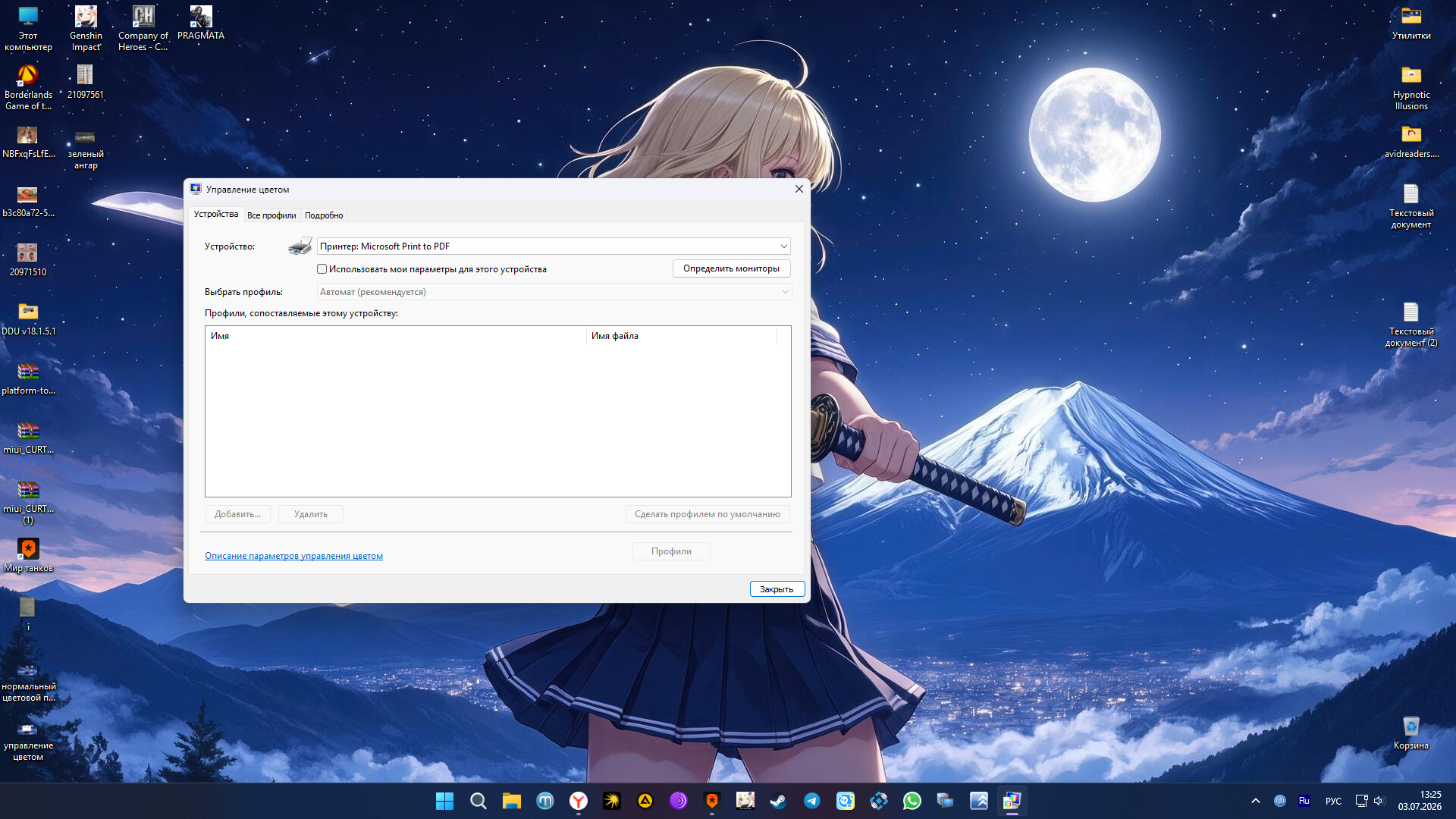Viewport: 1456px width, 819px height.
Task: Click the Удалить button
Action: 311,514
